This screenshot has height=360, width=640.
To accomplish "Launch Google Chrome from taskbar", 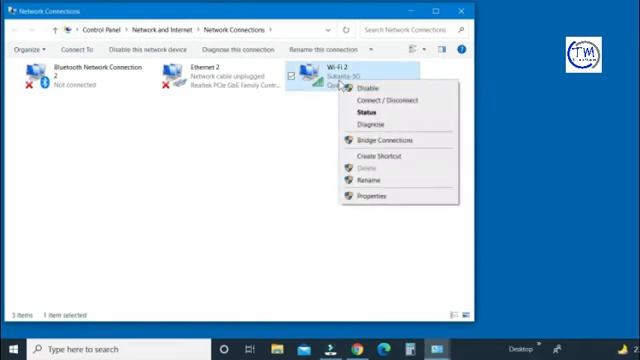I will click(x=357, y=349).
